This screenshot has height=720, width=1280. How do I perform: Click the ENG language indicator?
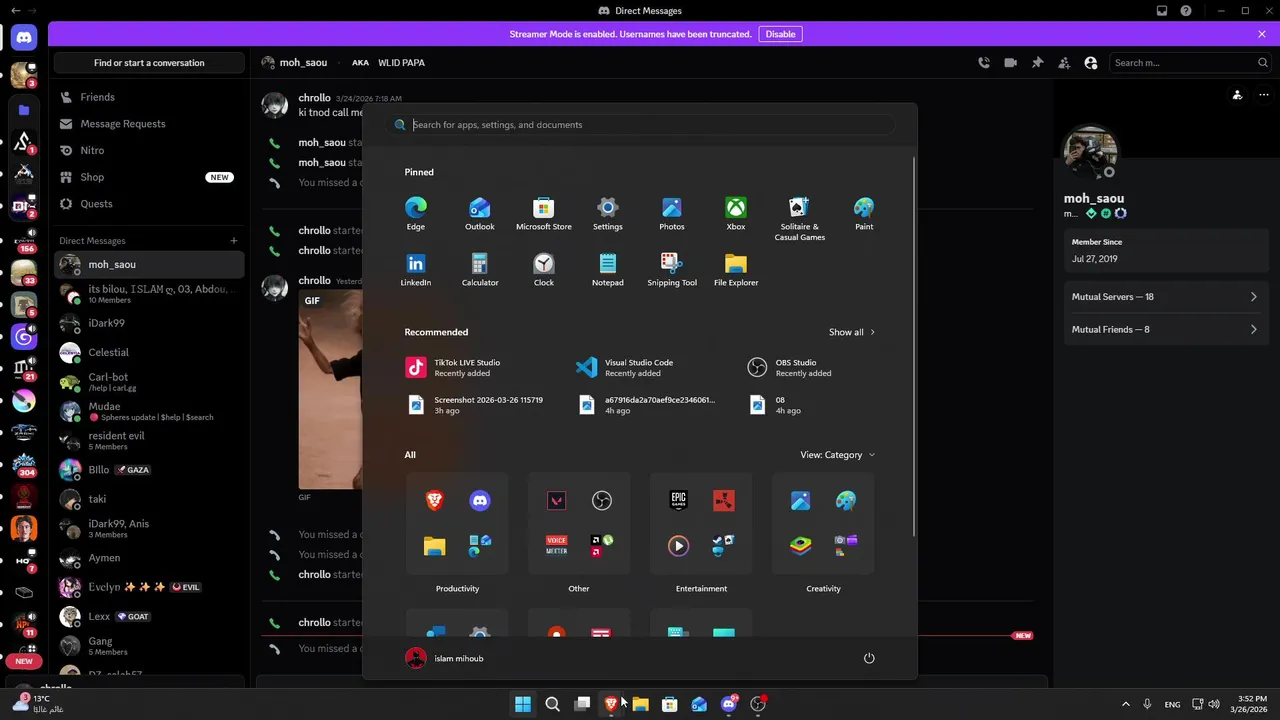1172,704
